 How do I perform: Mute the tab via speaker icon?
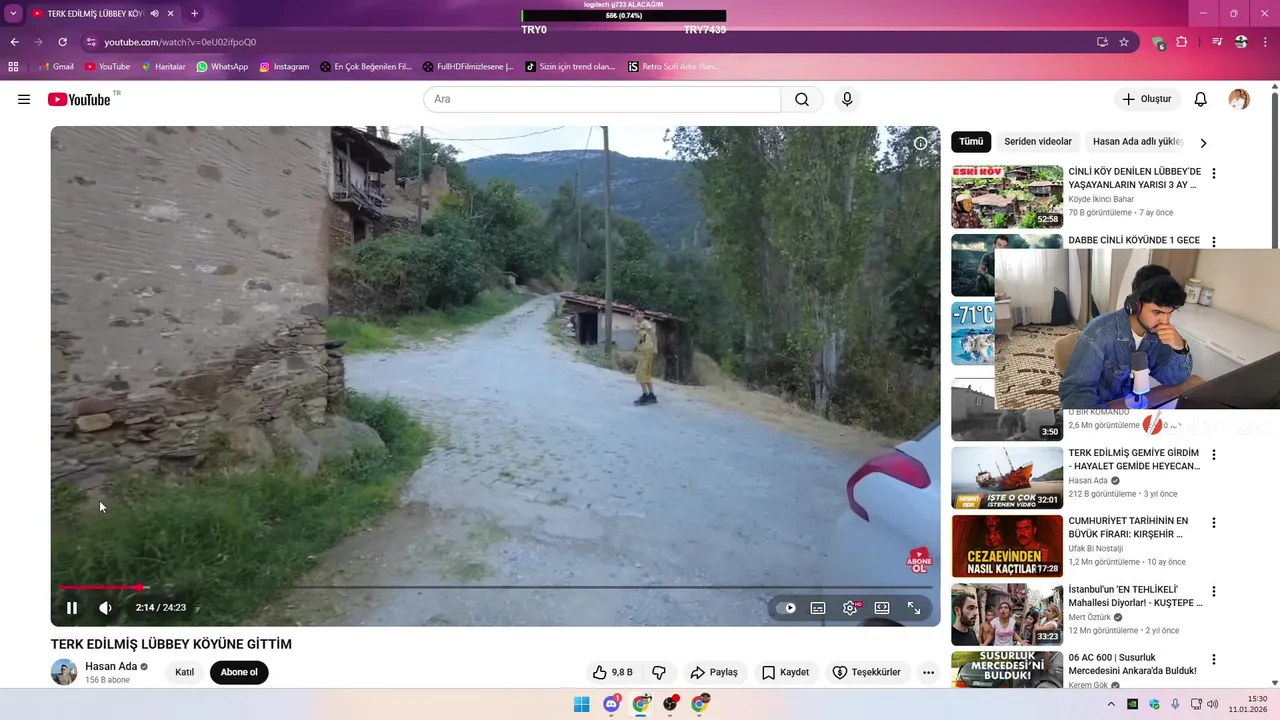pyautogui.click(x=155, y=14)
